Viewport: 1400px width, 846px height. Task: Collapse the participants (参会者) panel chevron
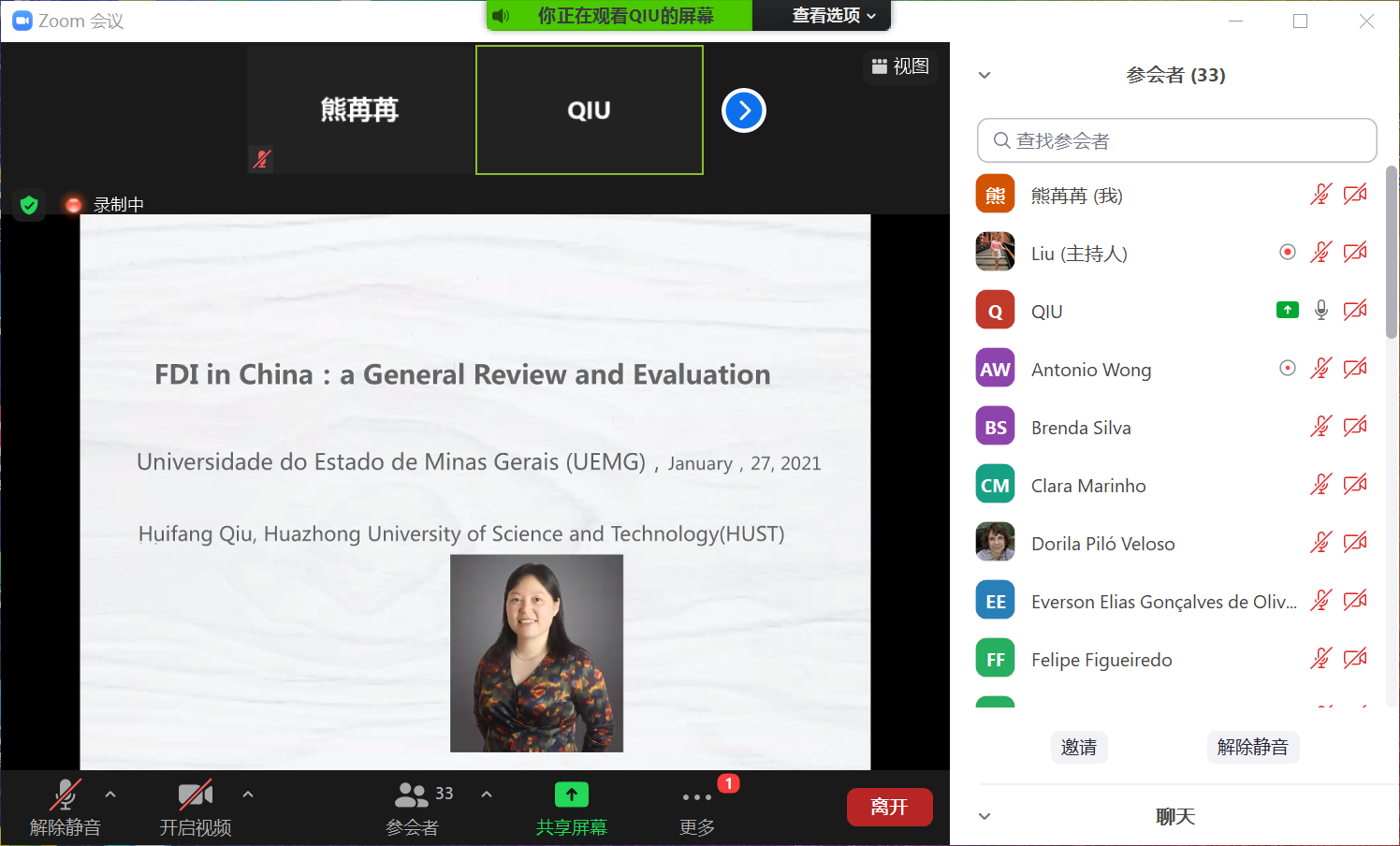pyautogui.click(x=984, y=75)
